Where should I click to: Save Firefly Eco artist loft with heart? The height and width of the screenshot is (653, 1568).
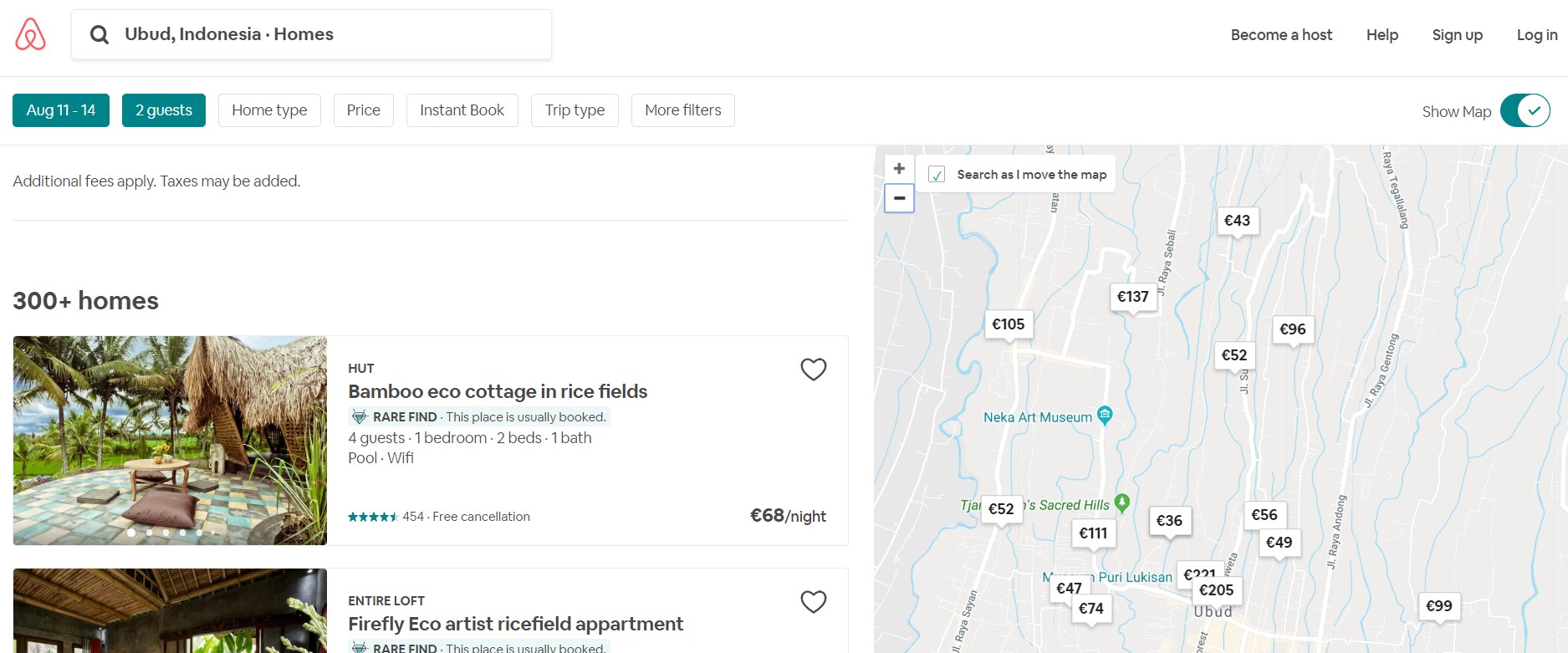click(814, 602)
